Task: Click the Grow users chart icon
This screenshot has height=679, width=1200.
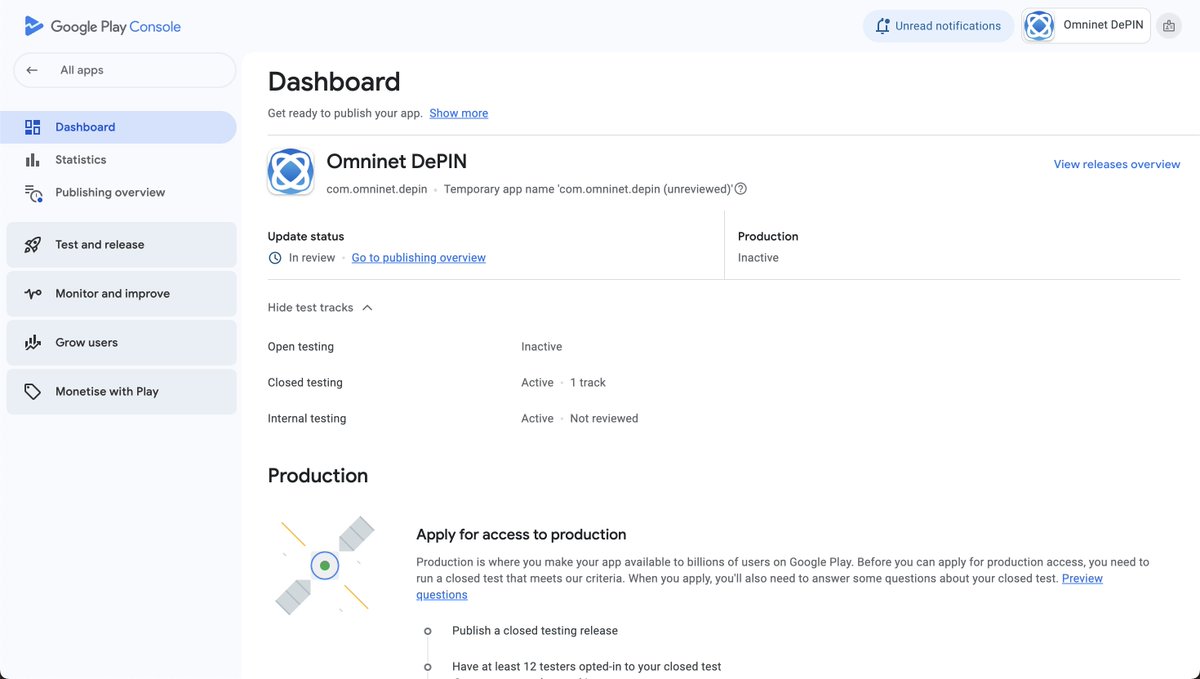Action: click(x=33, y=343)
